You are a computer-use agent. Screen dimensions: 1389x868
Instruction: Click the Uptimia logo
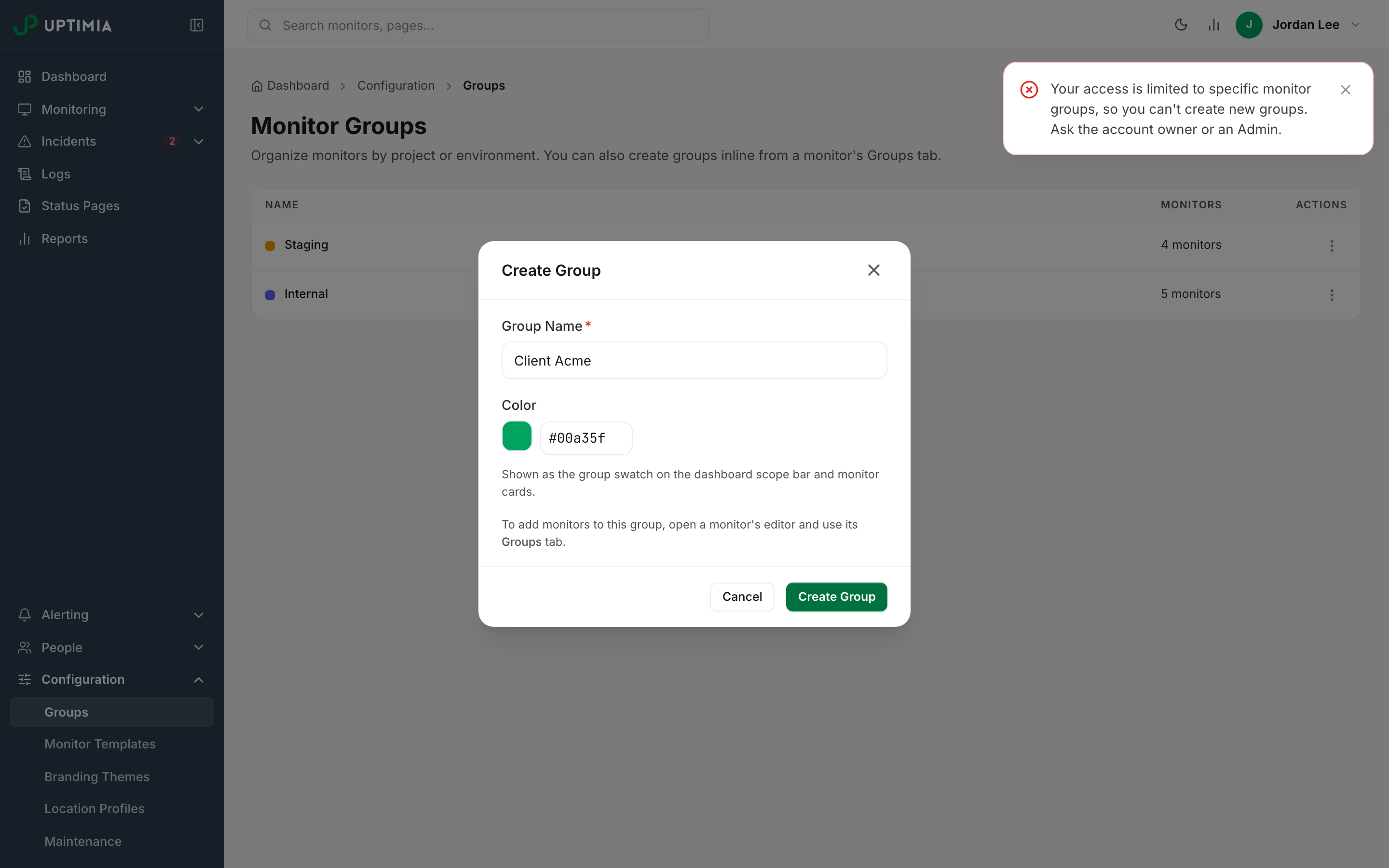[63, 25]
